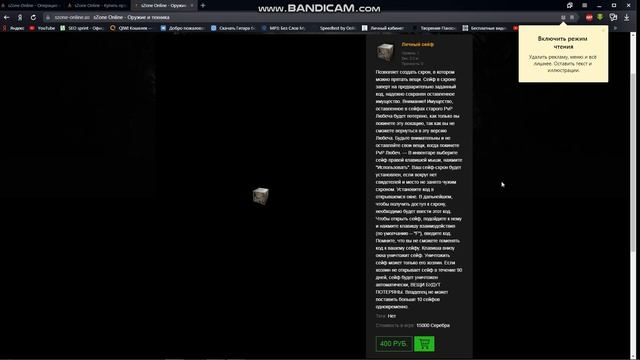Open the Творения Паоло bookmark
The image size is (640, 360).
coord(434,28)
